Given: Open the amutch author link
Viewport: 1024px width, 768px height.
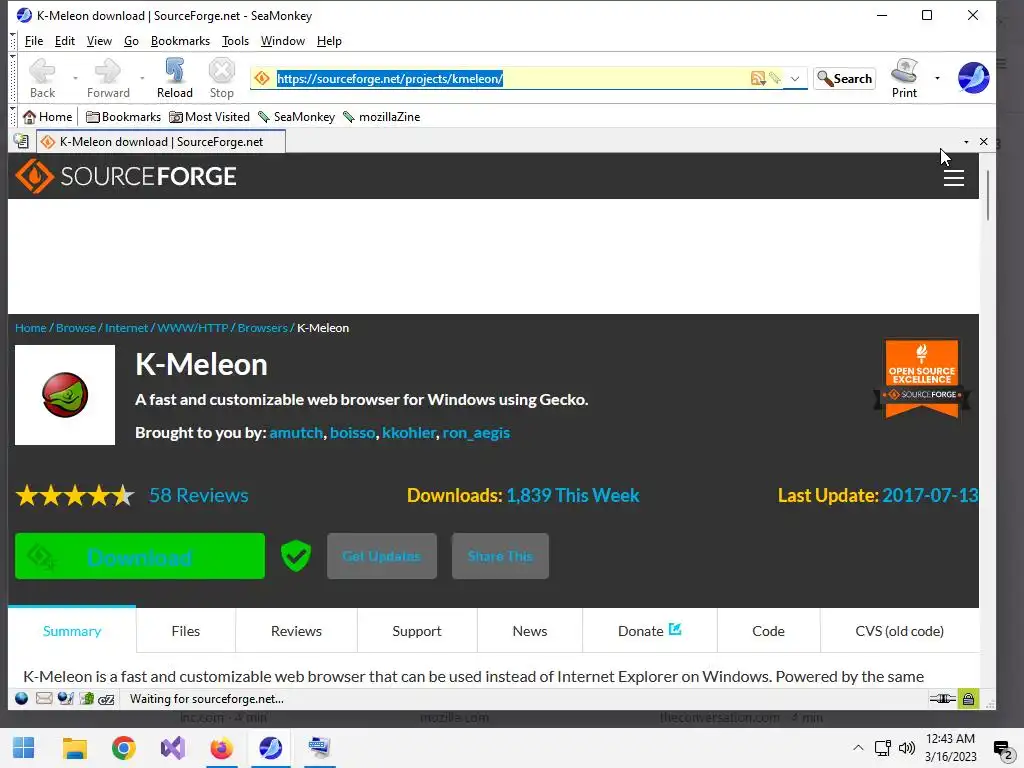Looking at the screenshot, I should click(296, 432).
